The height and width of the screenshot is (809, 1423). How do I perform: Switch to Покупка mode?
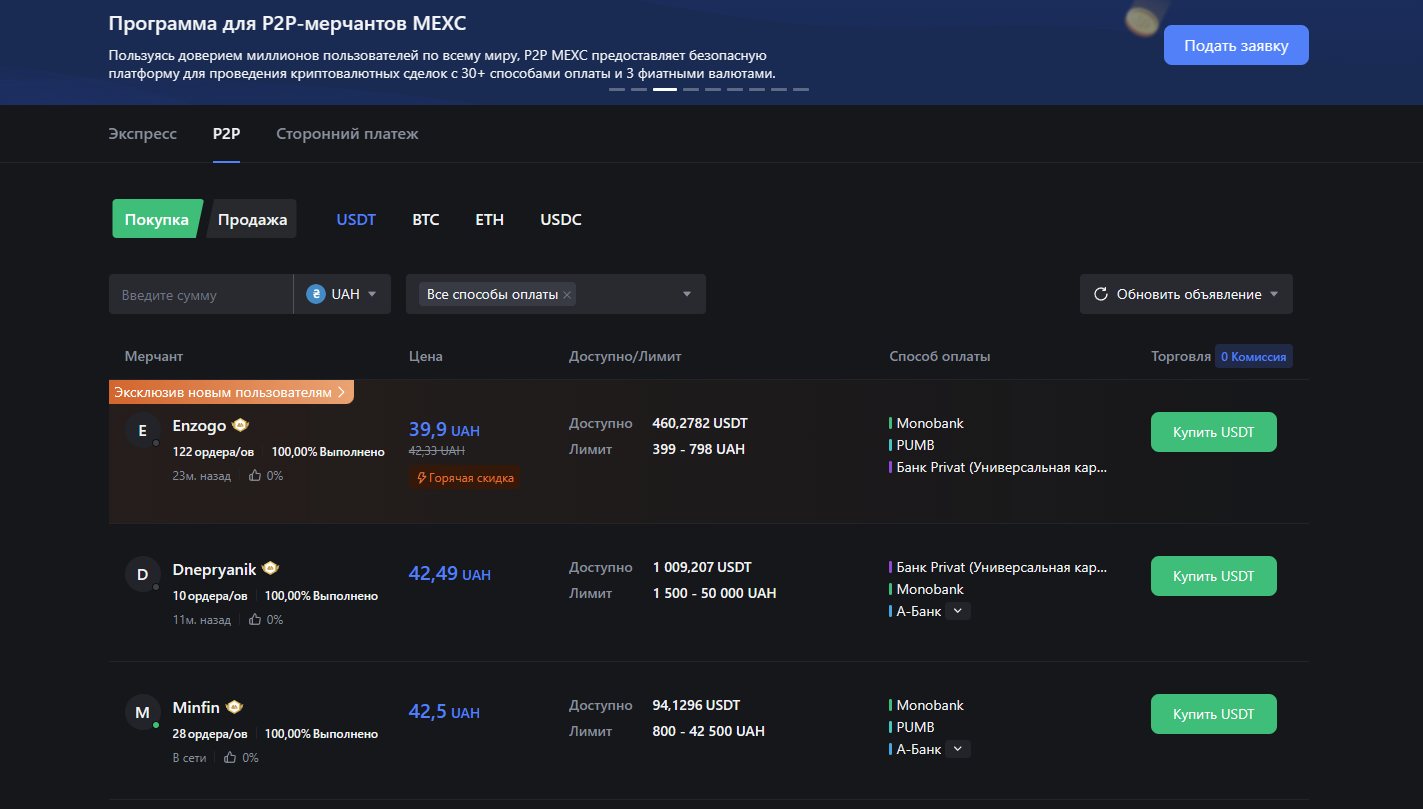[x=157, y=219]
